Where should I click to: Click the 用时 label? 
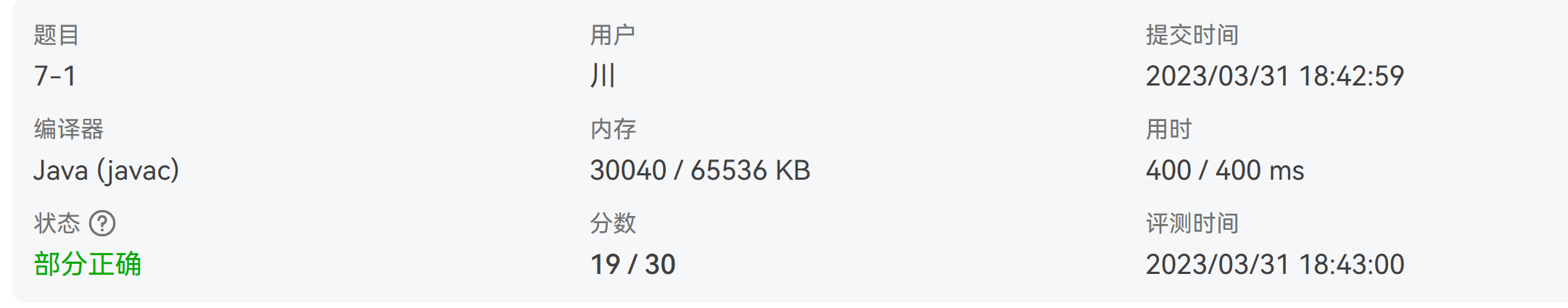click(x=1169, y=129)
